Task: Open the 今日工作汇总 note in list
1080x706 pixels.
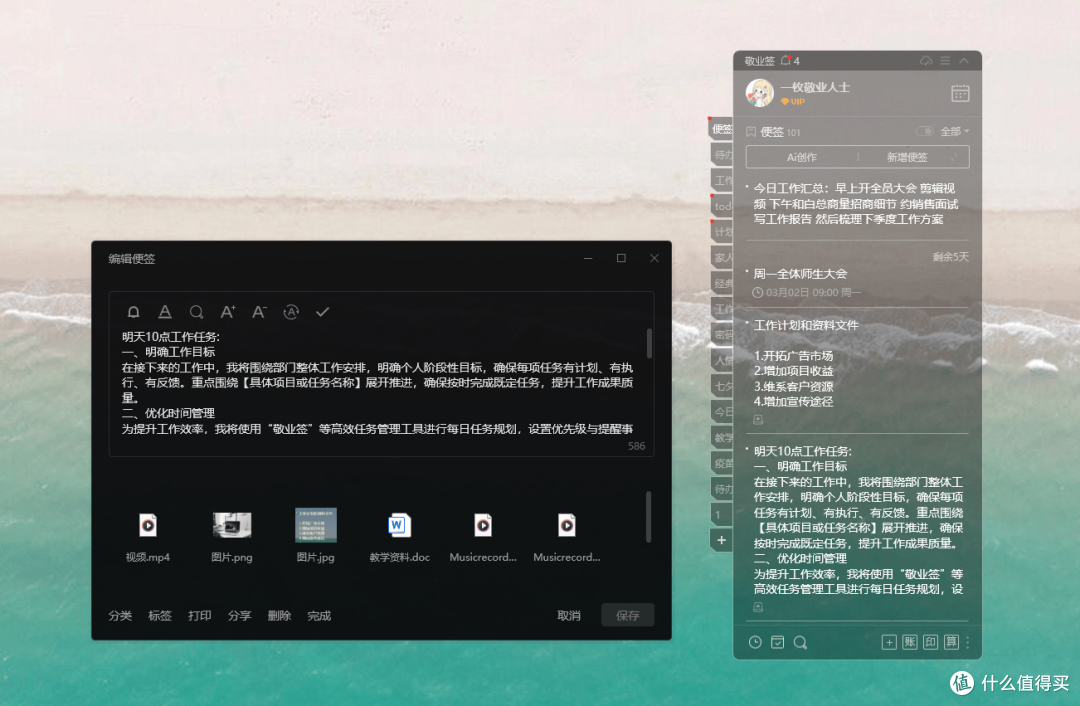Action: [854, 204]
